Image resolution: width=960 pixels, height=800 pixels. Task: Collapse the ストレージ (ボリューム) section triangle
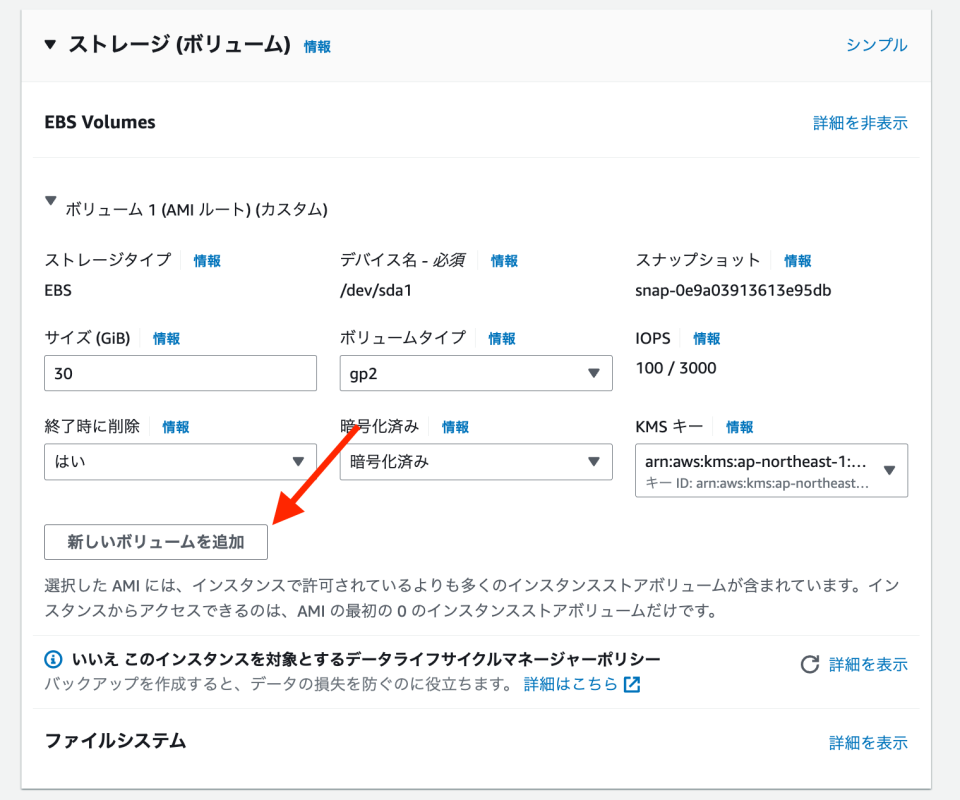(50, 44)
